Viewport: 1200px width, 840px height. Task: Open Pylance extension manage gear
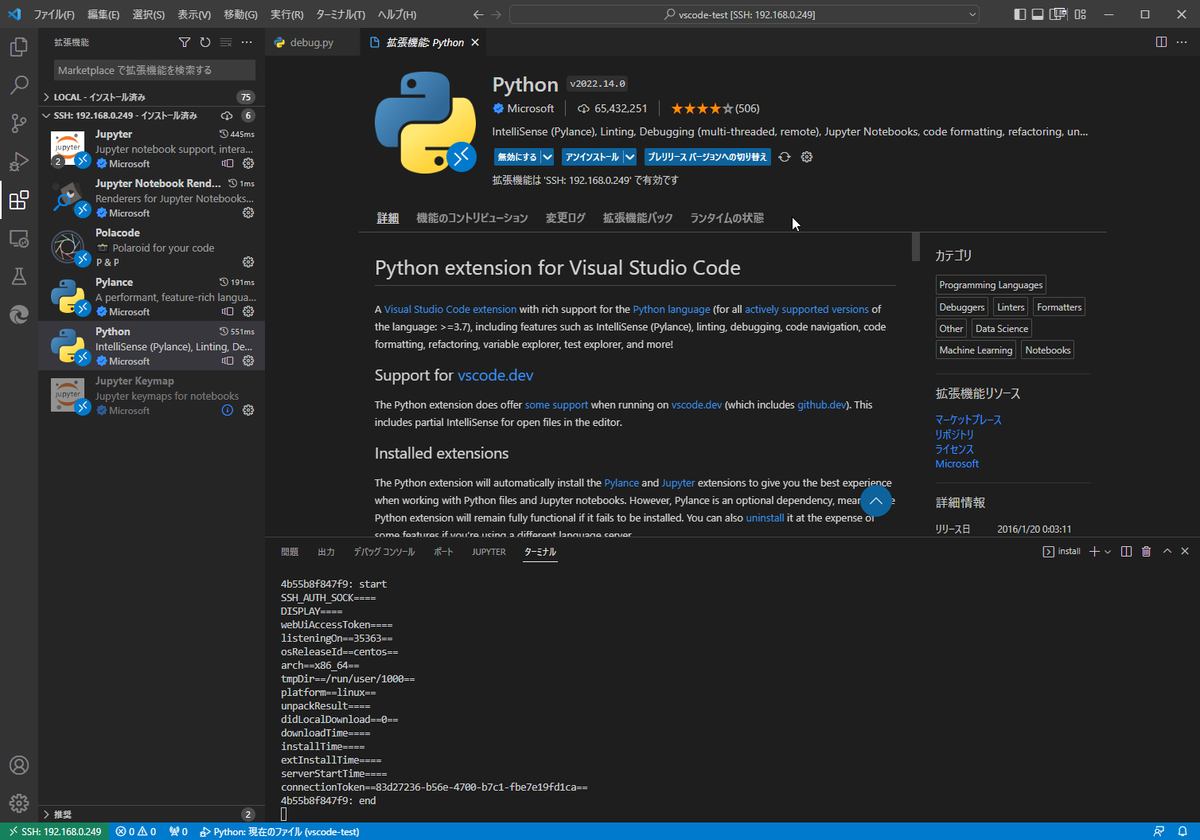coord(248,311)
